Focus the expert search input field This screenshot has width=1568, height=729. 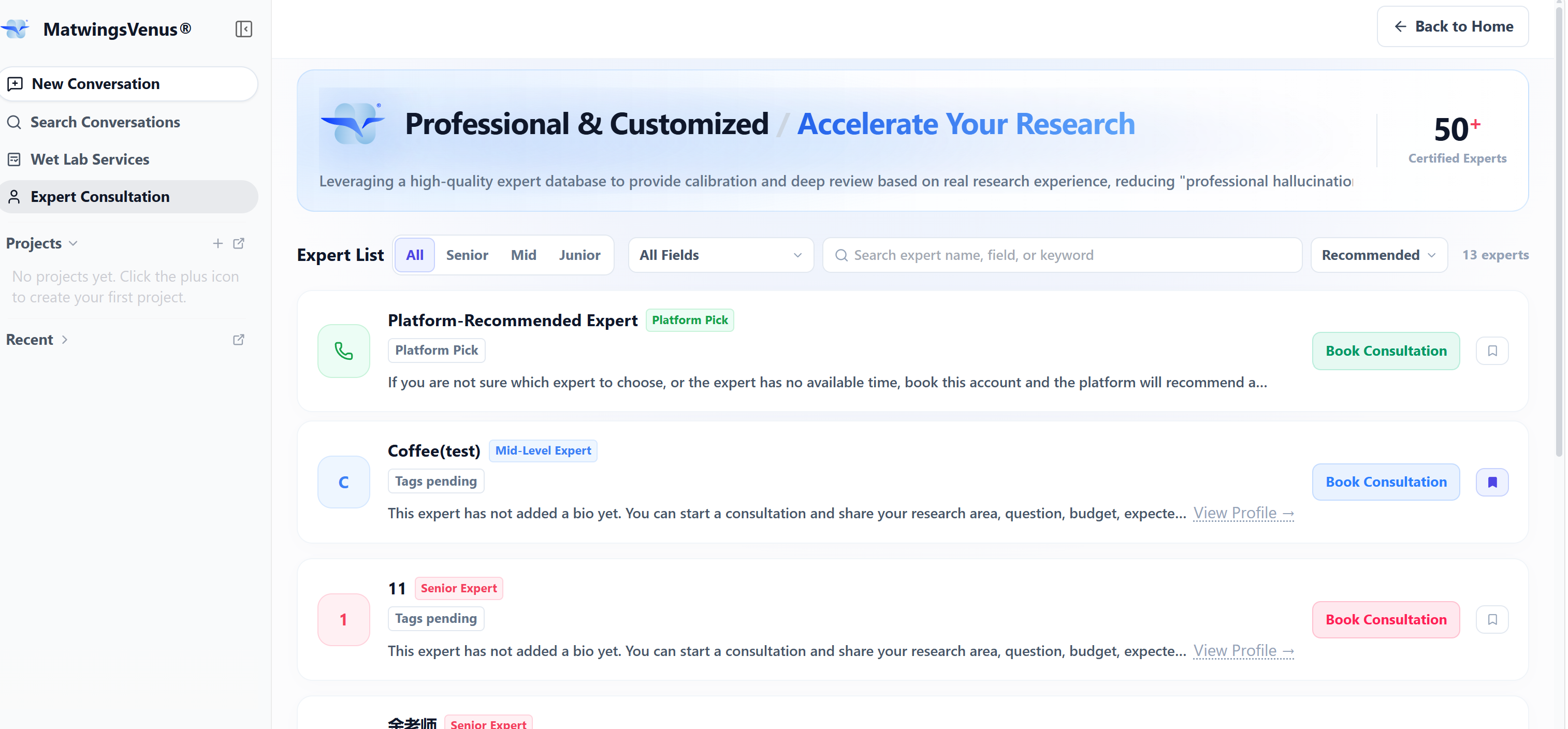1062,255
